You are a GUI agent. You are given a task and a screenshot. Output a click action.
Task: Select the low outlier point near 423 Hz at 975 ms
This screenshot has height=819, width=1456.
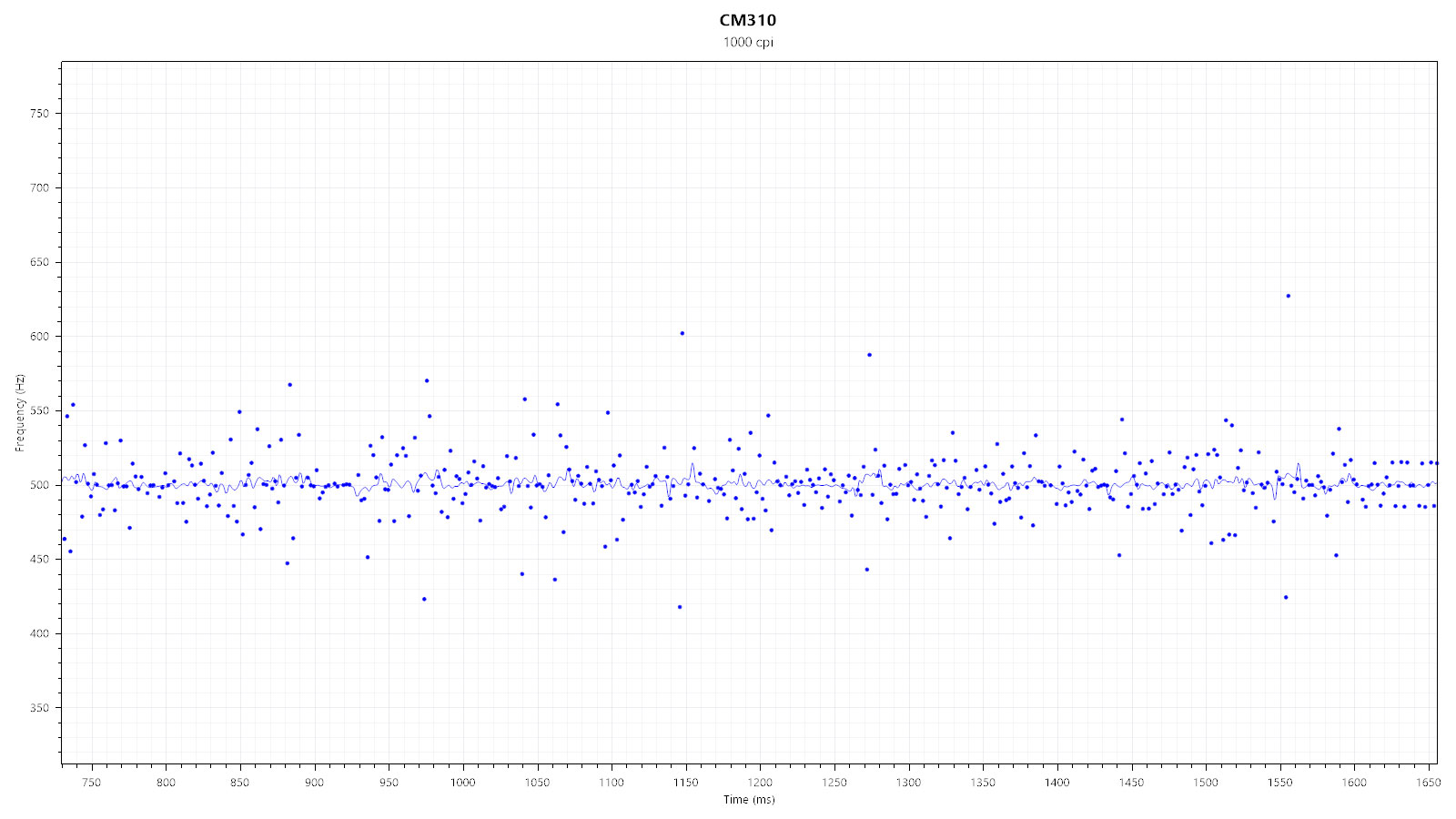424,599
